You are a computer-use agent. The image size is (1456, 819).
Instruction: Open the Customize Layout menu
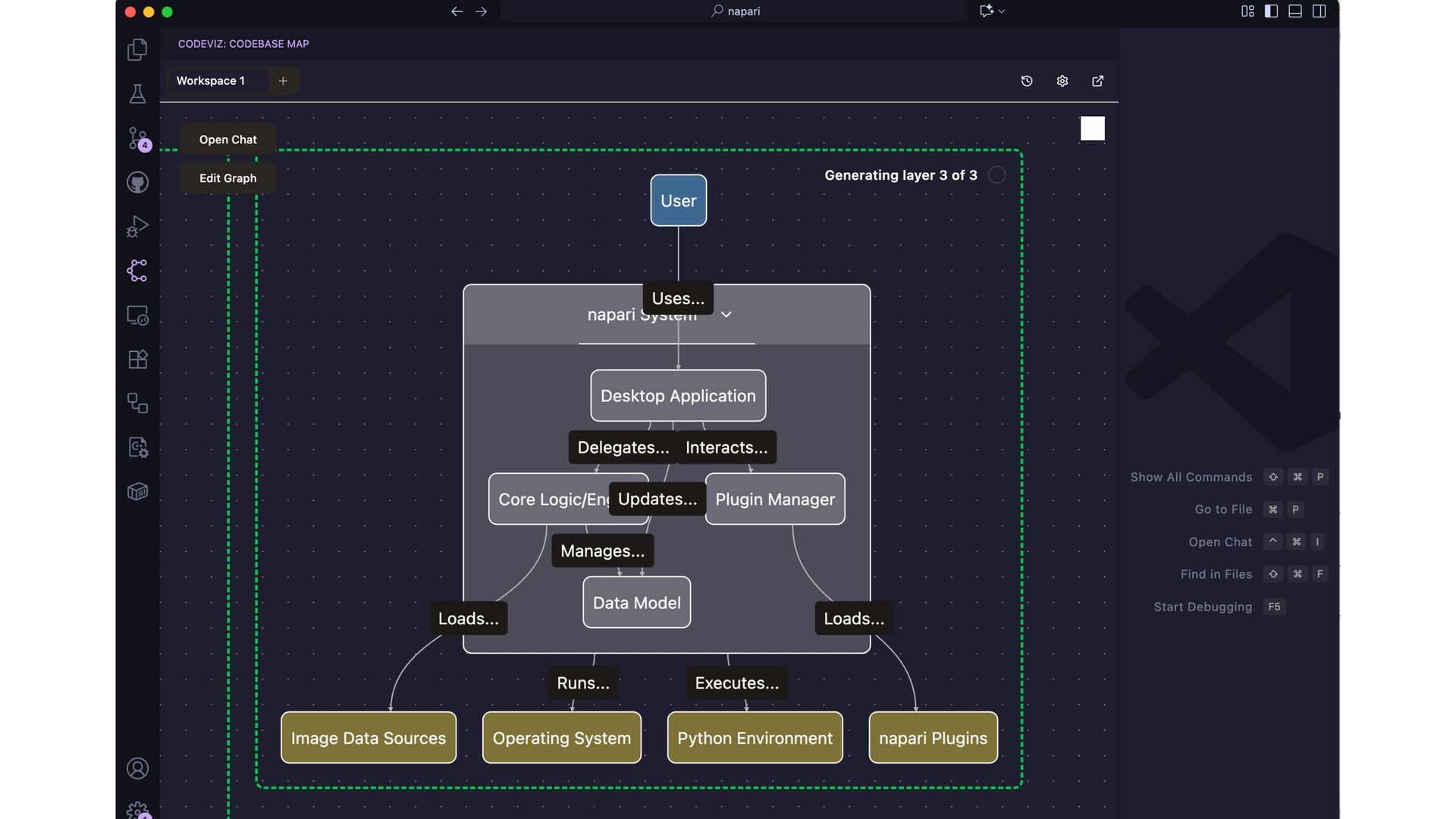coord(1247,11)
